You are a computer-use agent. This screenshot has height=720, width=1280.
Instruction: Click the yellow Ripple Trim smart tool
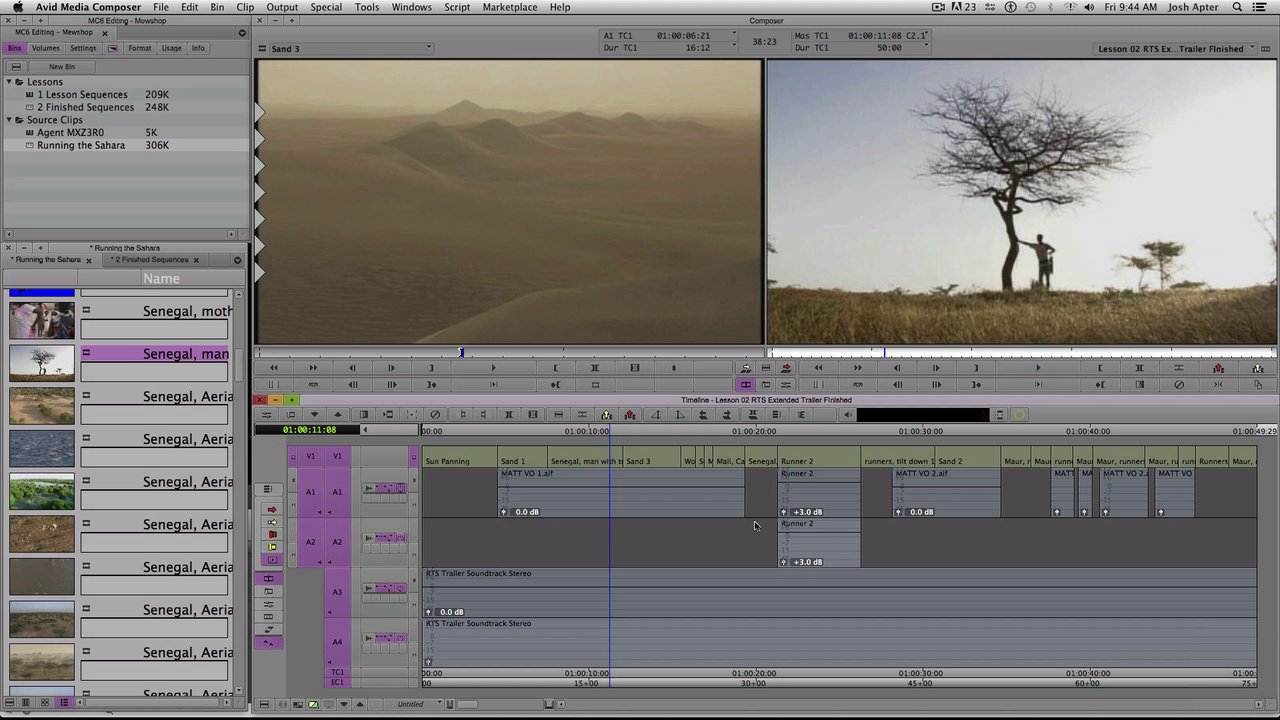[x=272, y=547]
